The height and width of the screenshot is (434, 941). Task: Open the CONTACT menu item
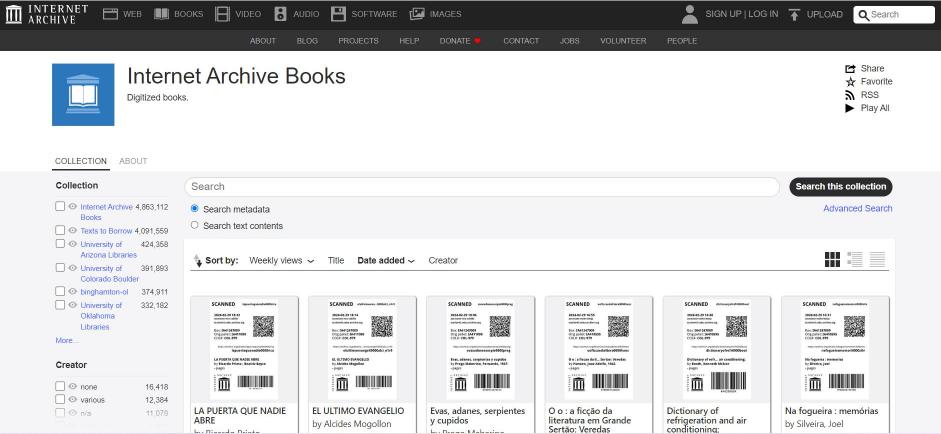(521, 41)
